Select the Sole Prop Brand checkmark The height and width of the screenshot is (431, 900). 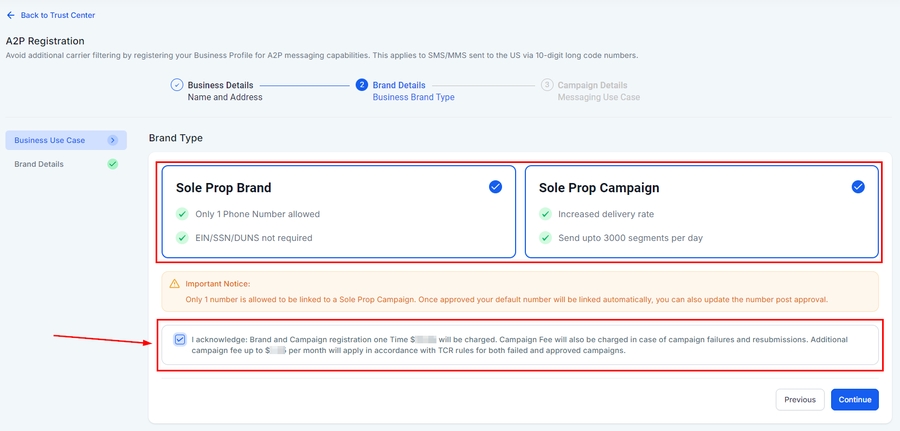pyautogui.click(x=495, y=187)
